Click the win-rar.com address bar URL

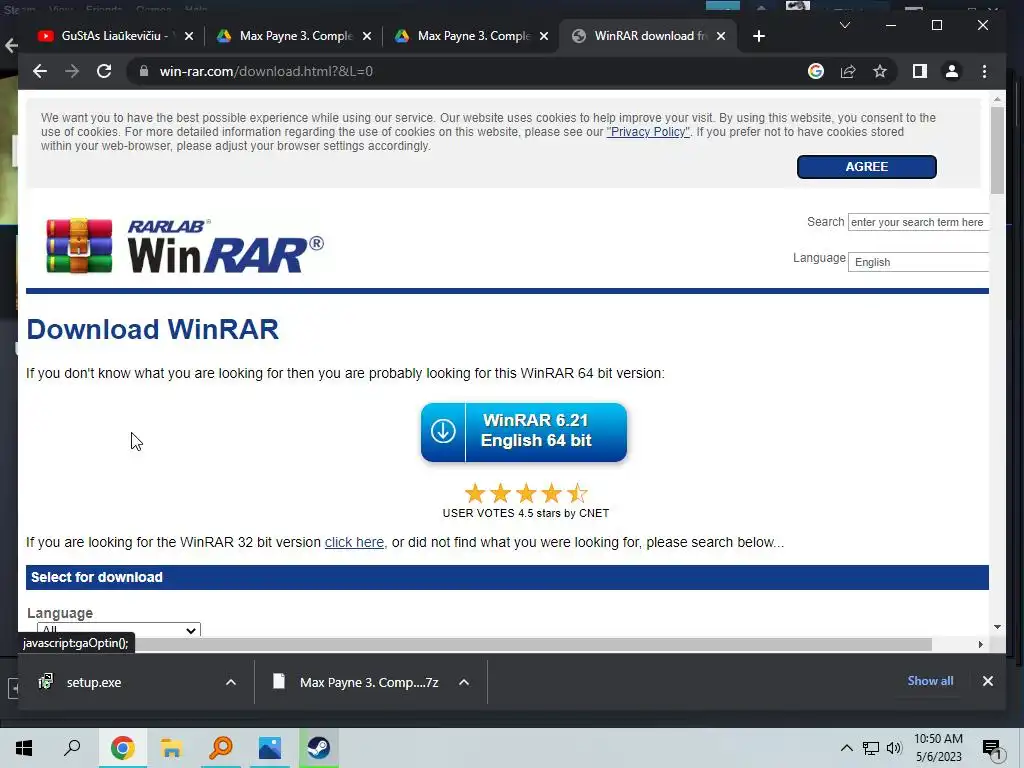[x=266, y=71]
